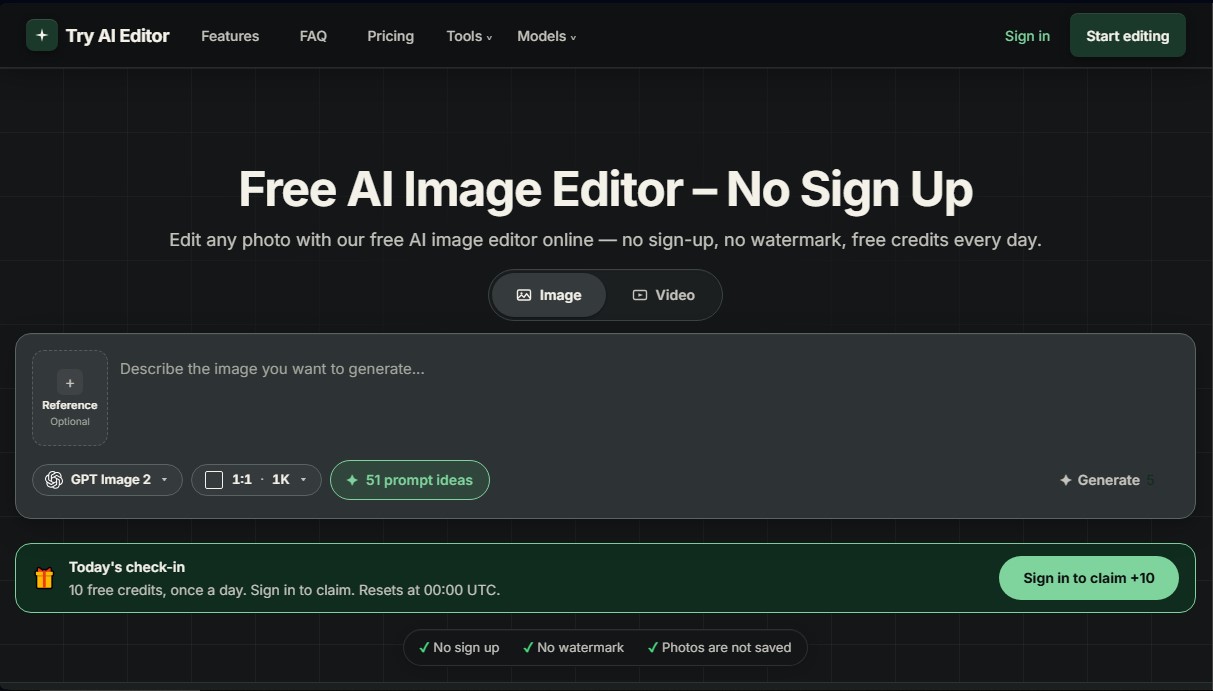Click the play icon in Video tab
Screen dimensions: 1213x691
[x=640, y=295]
